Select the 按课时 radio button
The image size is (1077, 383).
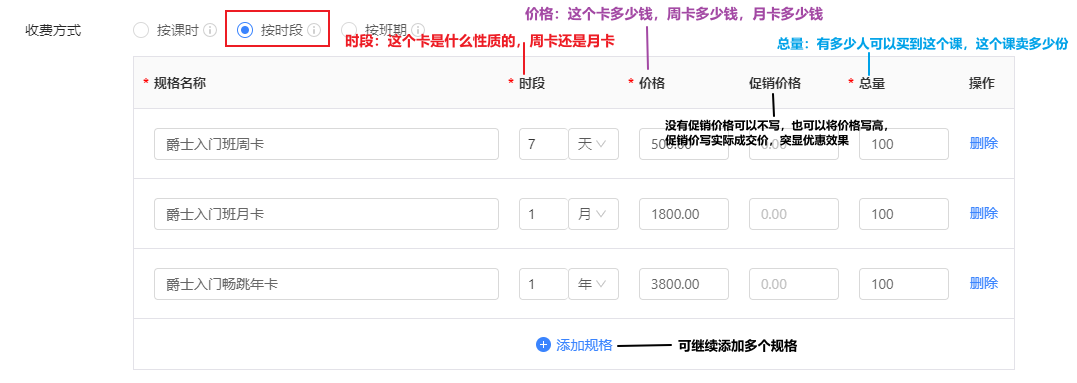click(x=141, y=30)
